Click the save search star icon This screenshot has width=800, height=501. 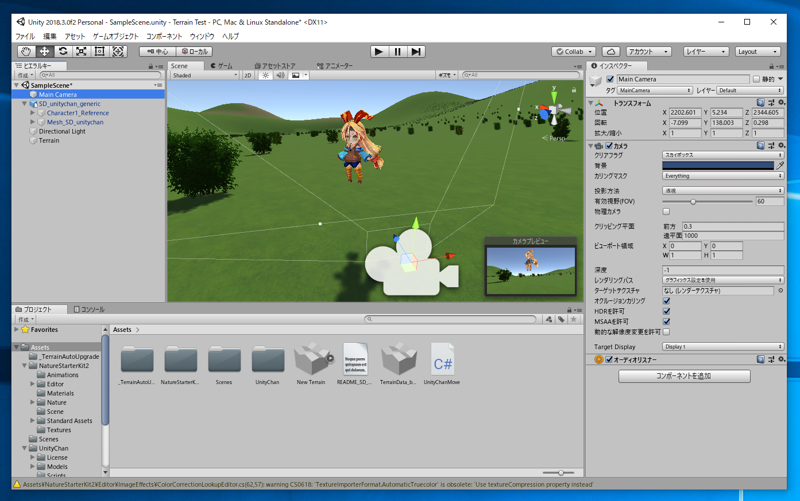pos(573,319)
